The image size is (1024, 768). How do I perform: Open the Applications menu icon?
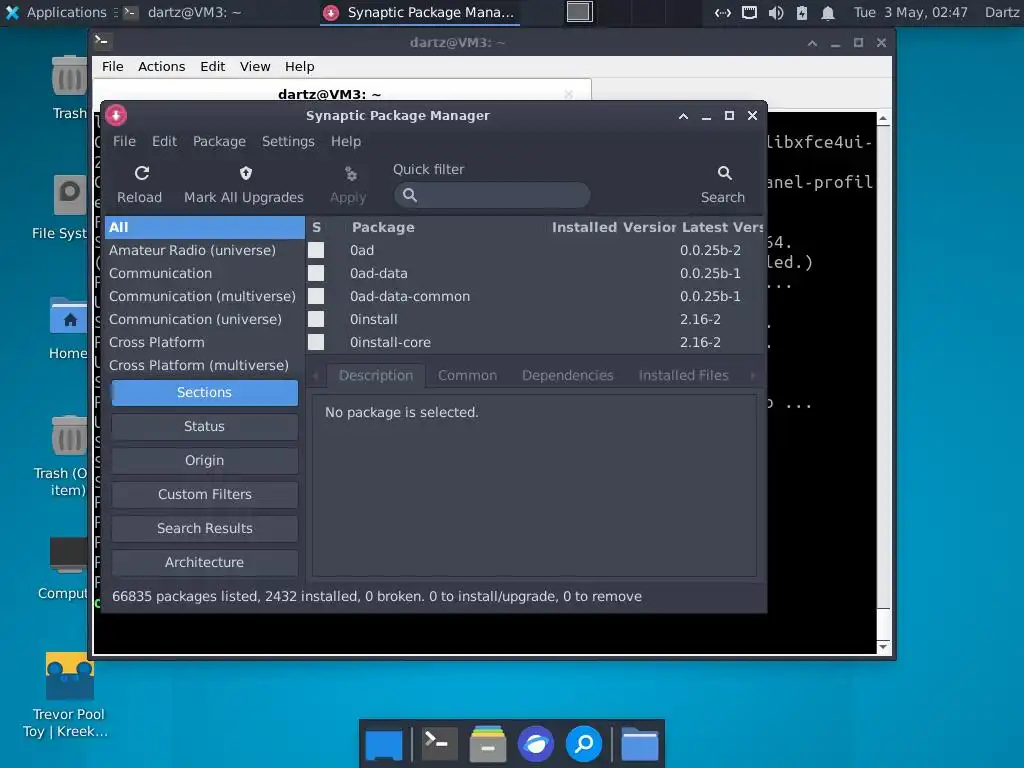12,12
